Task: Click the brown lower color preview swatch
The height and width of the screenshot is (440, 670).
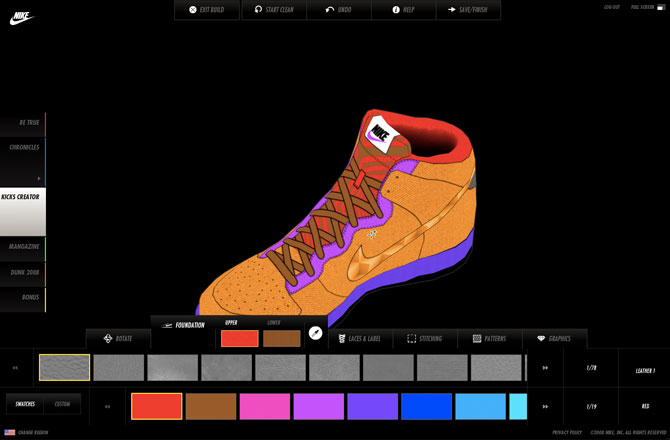Action: [x=282, y=338]
